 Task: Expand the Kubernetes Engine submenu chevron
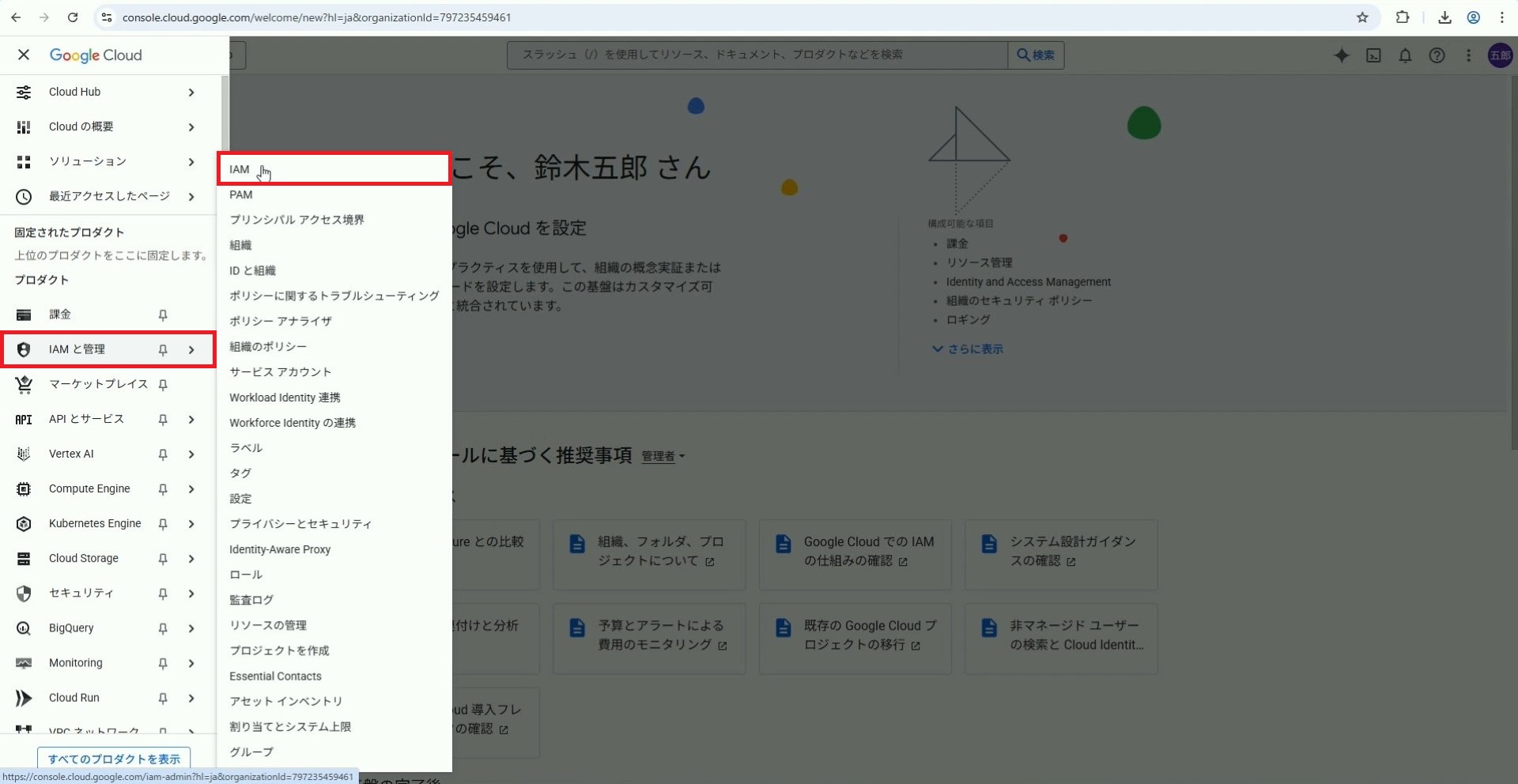191,524
